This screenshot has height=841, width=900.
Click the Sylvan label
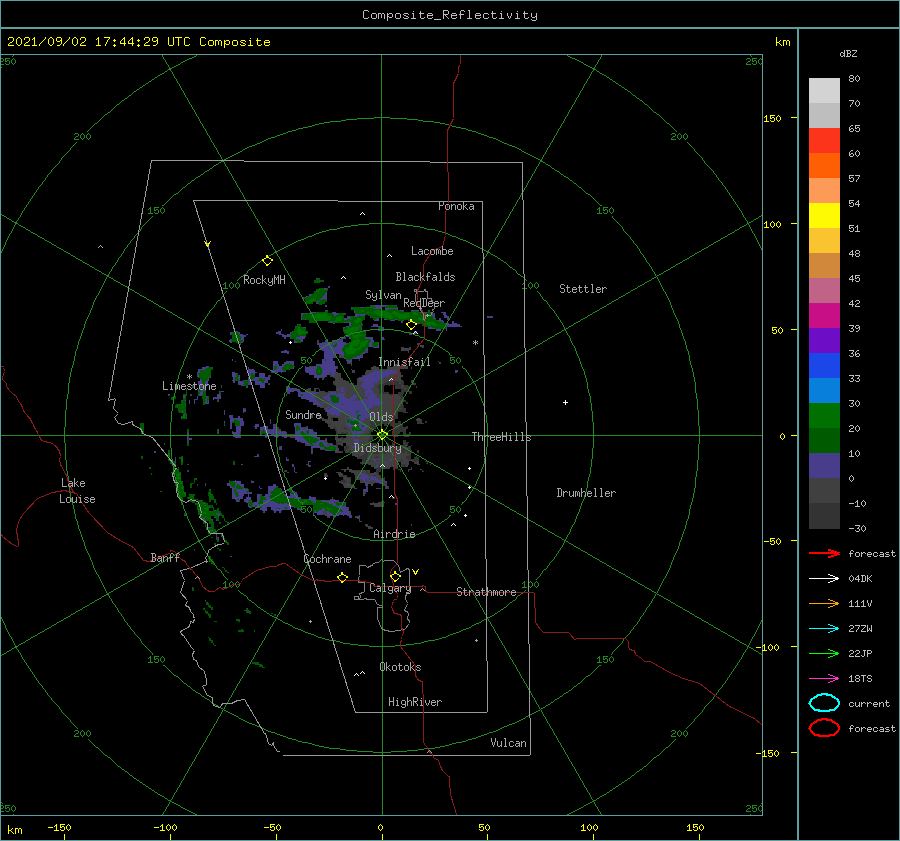(x=383, y=295)
